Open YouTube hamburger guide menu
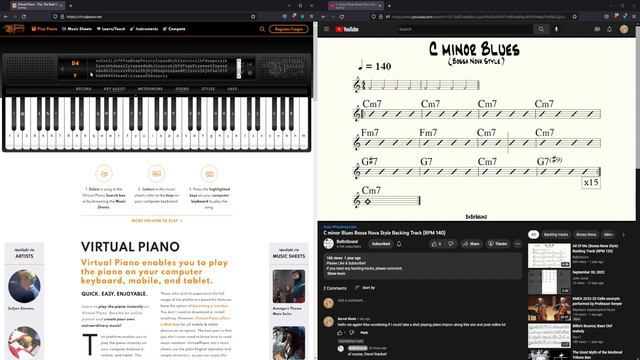 (327, 29)
